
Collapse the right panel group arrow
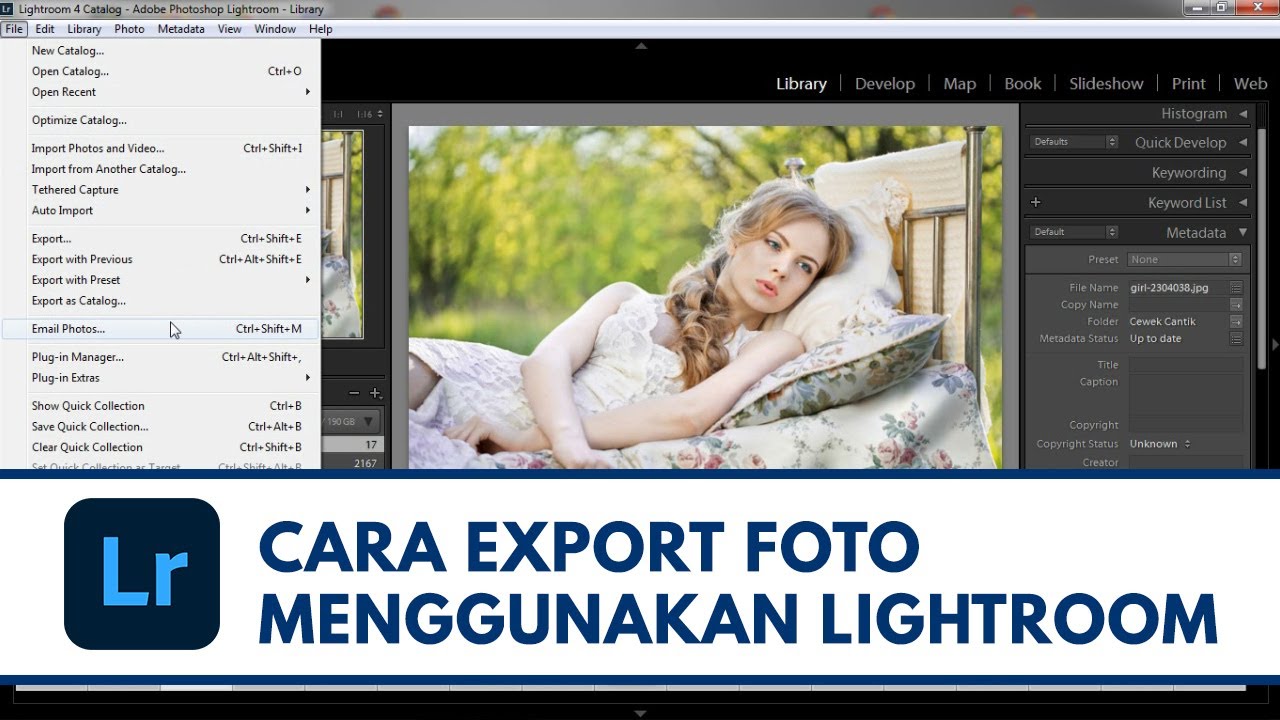(x=1275, y=344)
